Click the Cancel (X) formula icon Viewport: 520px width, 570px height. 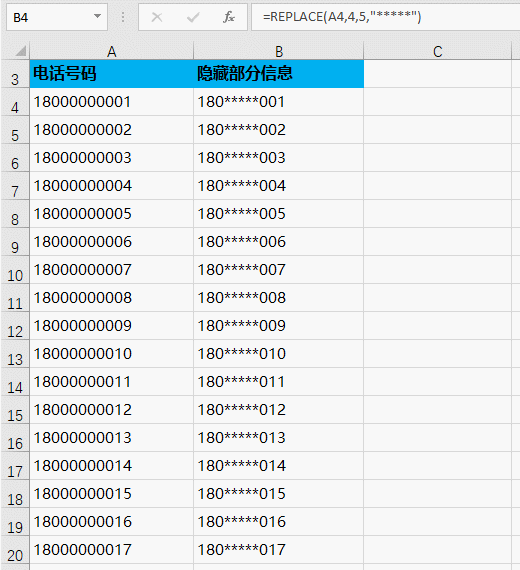pos(157,17)
